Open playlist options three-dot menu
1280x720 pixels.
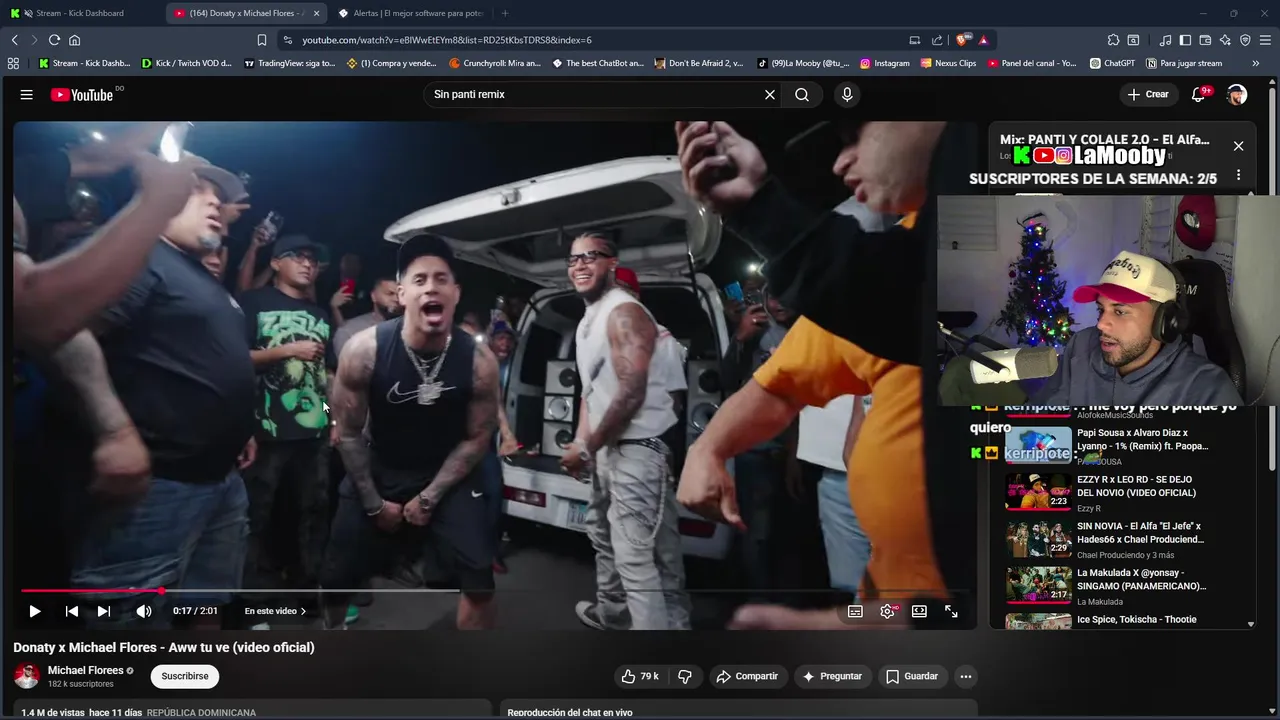pos(1238,175)
